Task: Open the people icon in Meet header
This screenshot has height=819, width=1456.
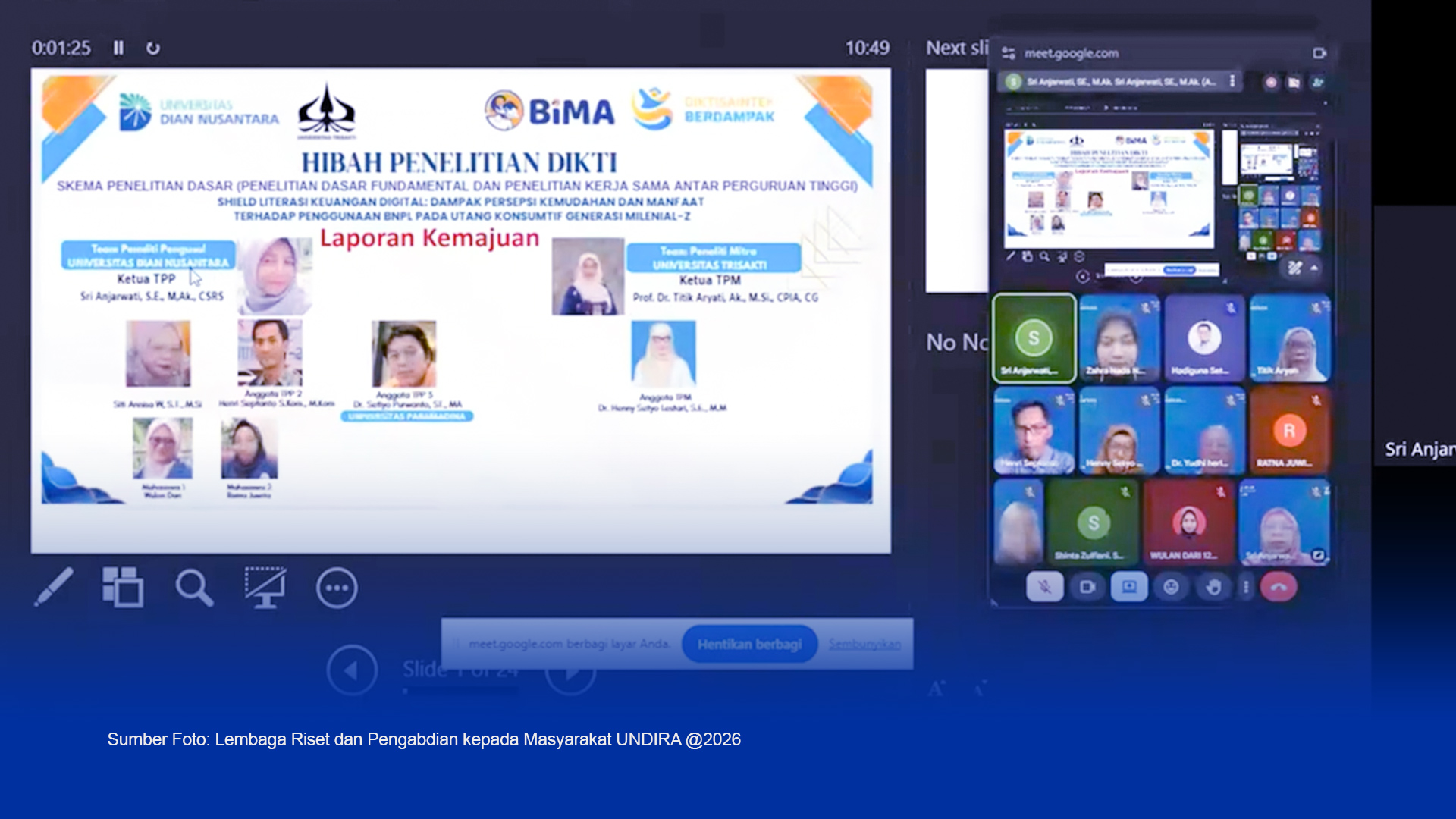Action: 1318,82
